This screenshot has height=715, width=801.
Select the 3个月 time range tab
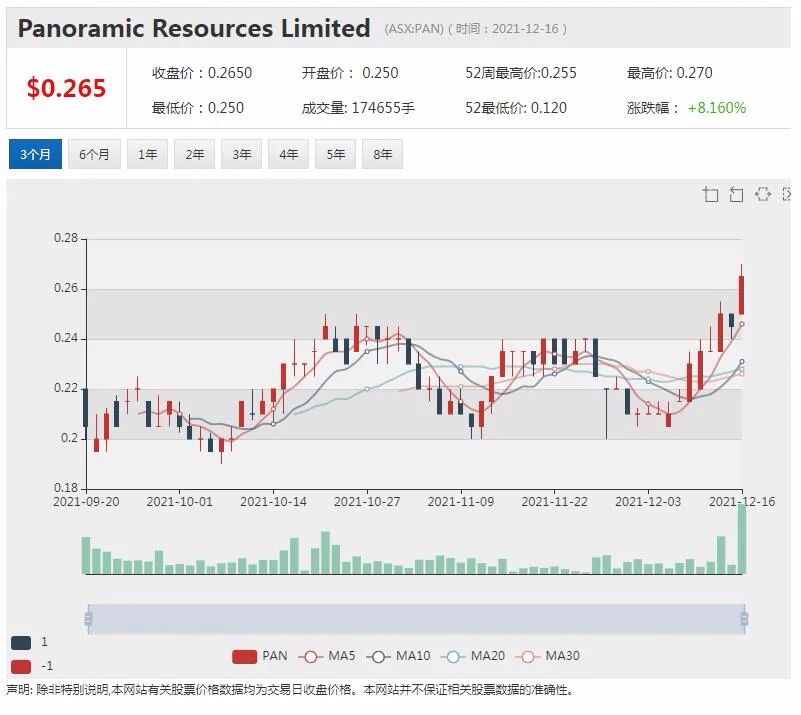tap(35, 154)
